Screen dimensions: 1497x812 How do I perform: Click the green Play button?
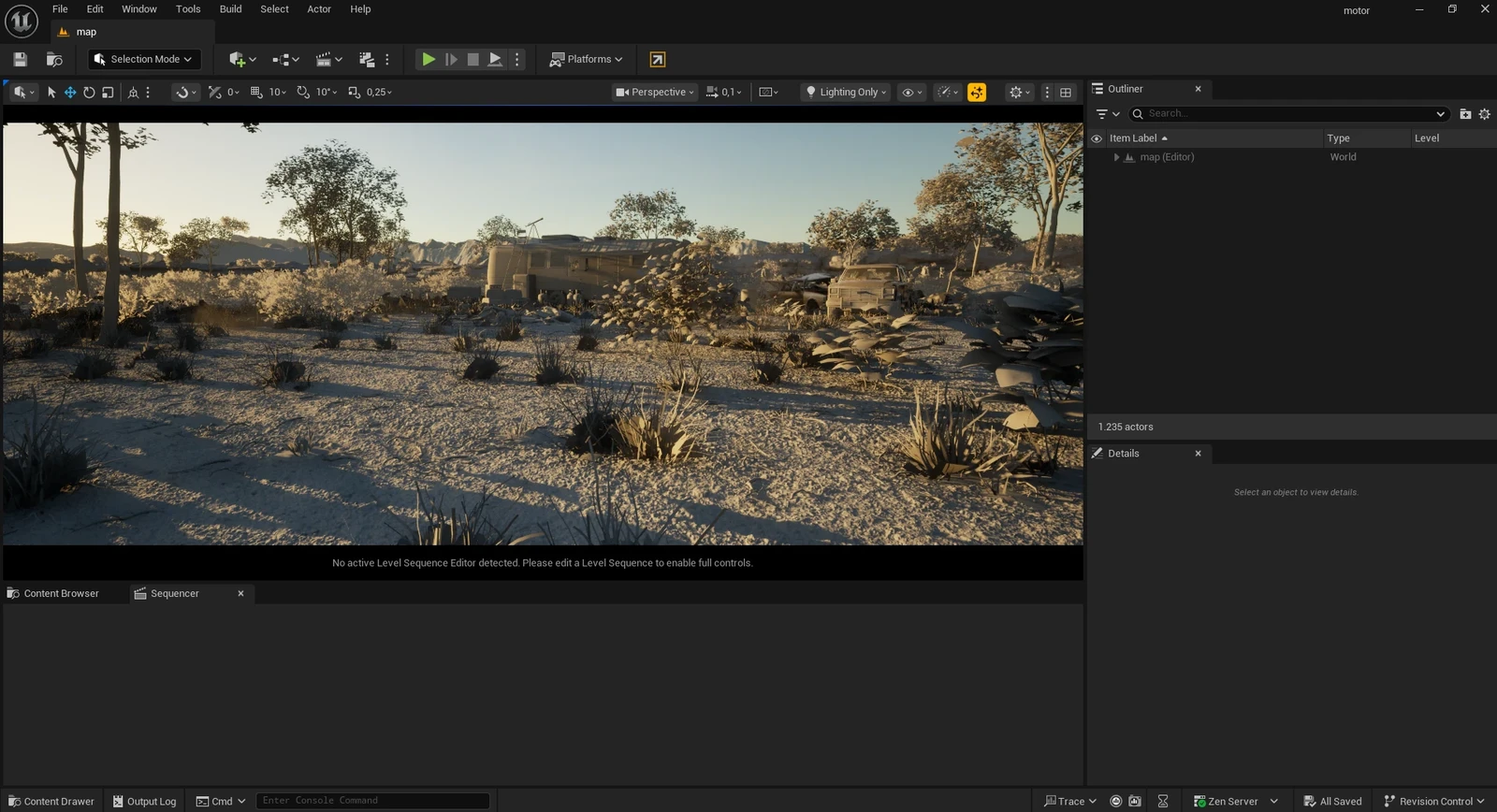pyautogui.click(x=428, y=59)
